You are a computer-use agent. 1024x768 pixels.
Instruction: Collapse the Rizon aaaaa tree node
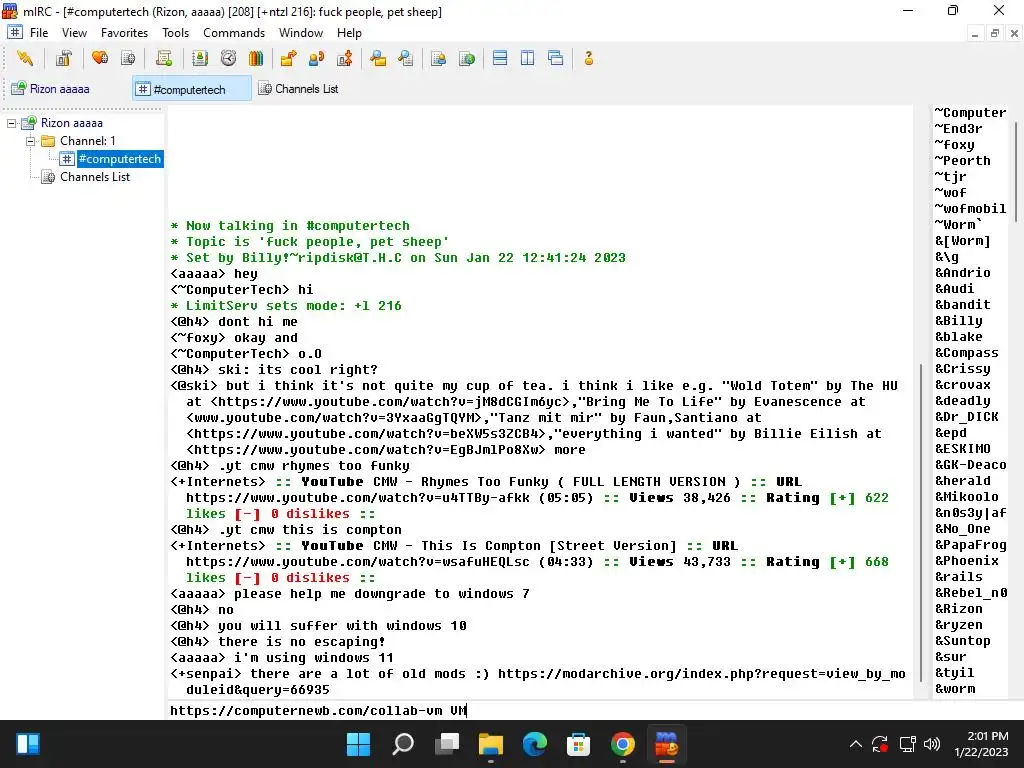(12, 123)
